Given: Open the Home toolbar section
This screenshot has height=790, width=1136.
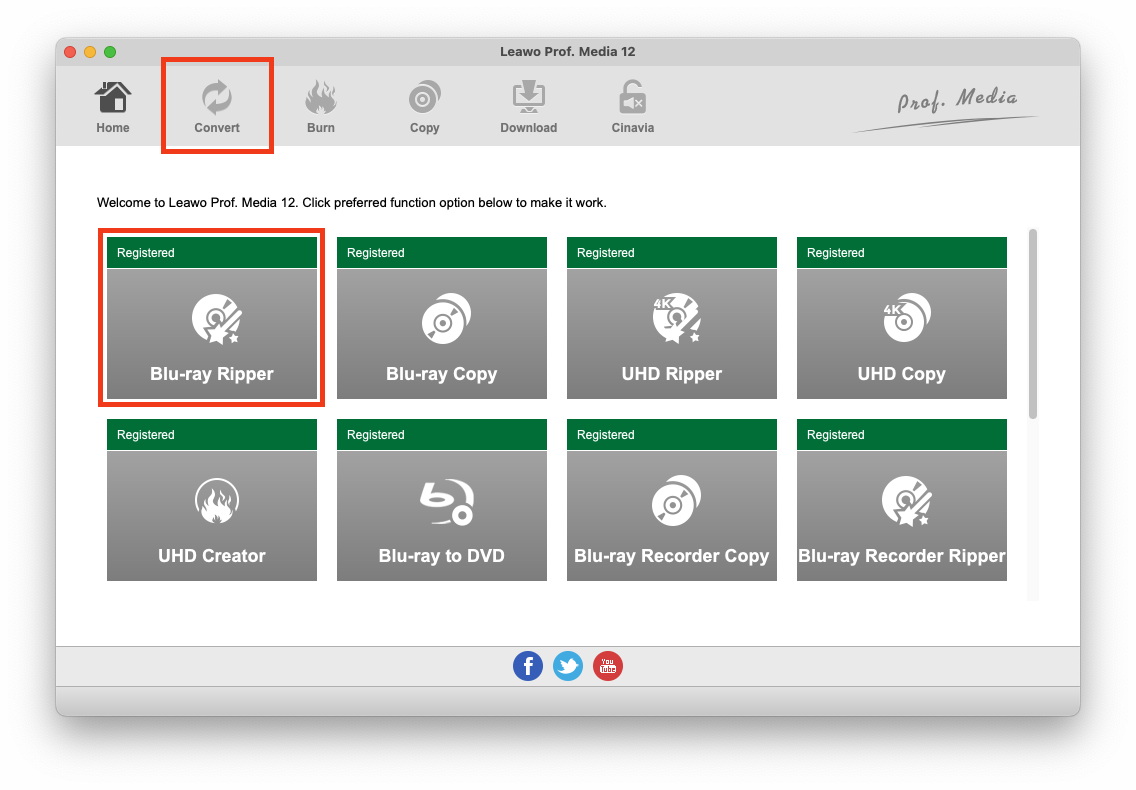Looking at the screenshot, I should coord(112,107).
